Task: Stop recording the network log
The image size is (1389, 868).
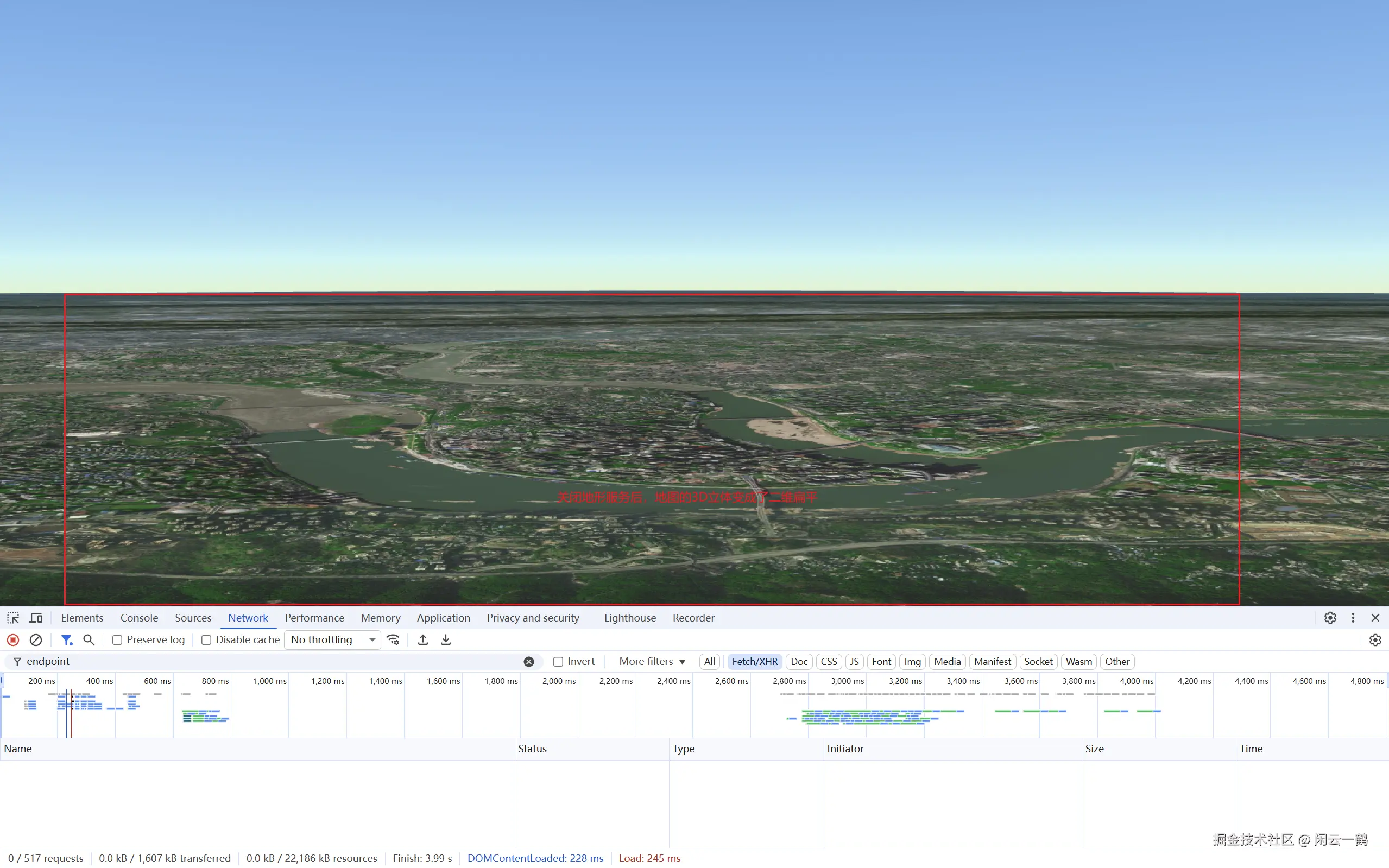Action: [12, 639]
